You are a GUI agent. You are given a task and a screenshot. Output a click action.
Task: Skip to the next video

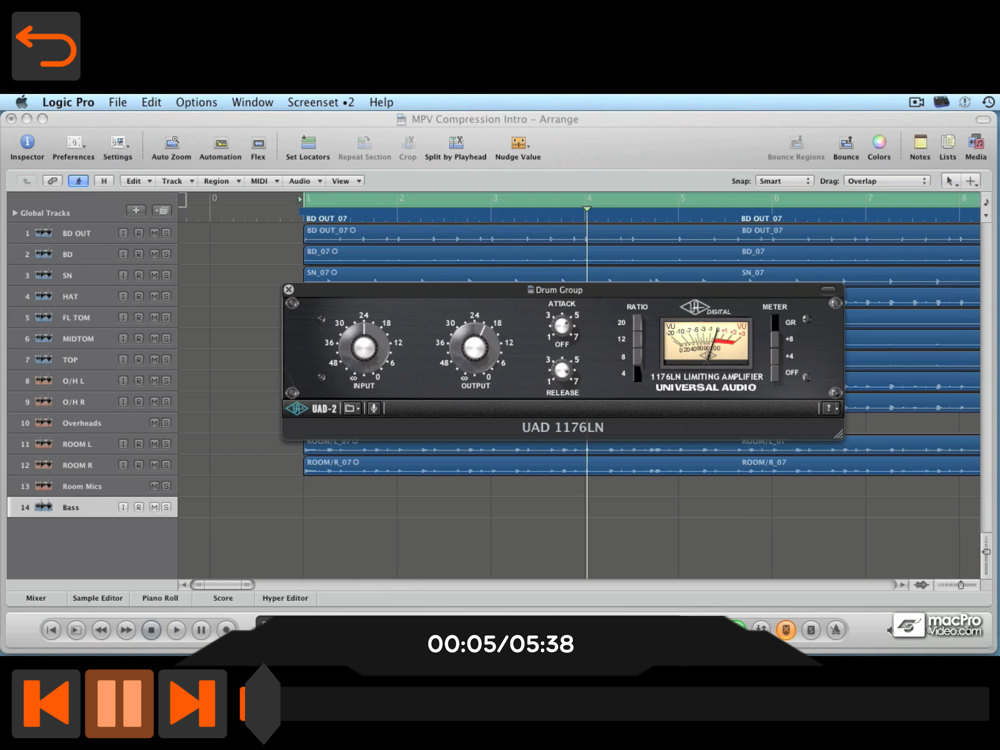[x=193, y=704]
